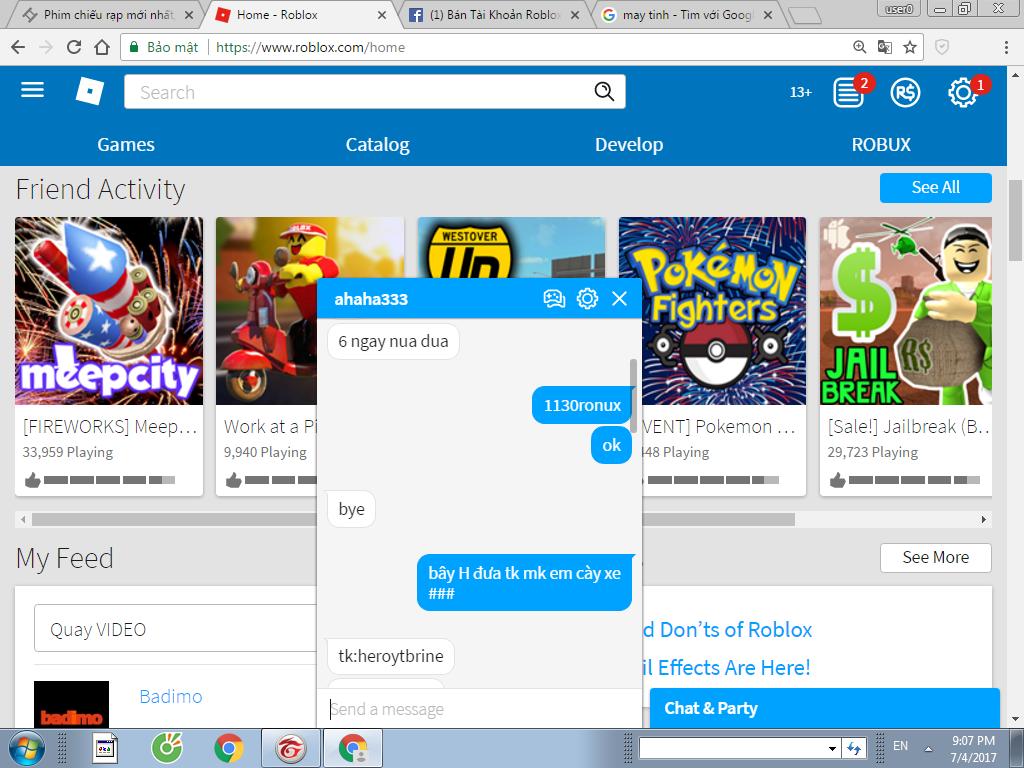The width and height of the screenshot is (1024, 768).
Task: Open the Catalog menu
Action: [x=377, y=144]
